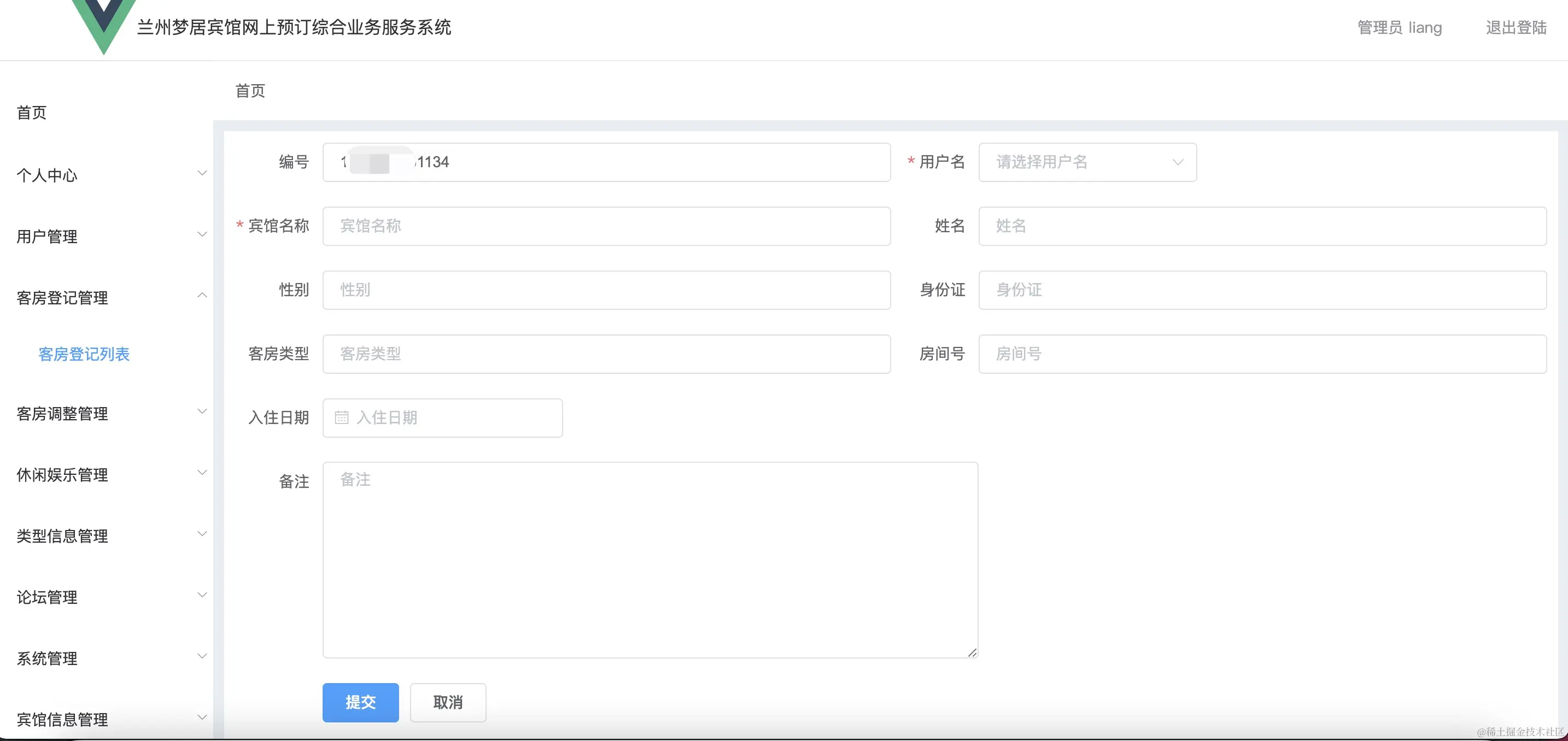Cancel the form with 取消 button

[x=447, y=703]
